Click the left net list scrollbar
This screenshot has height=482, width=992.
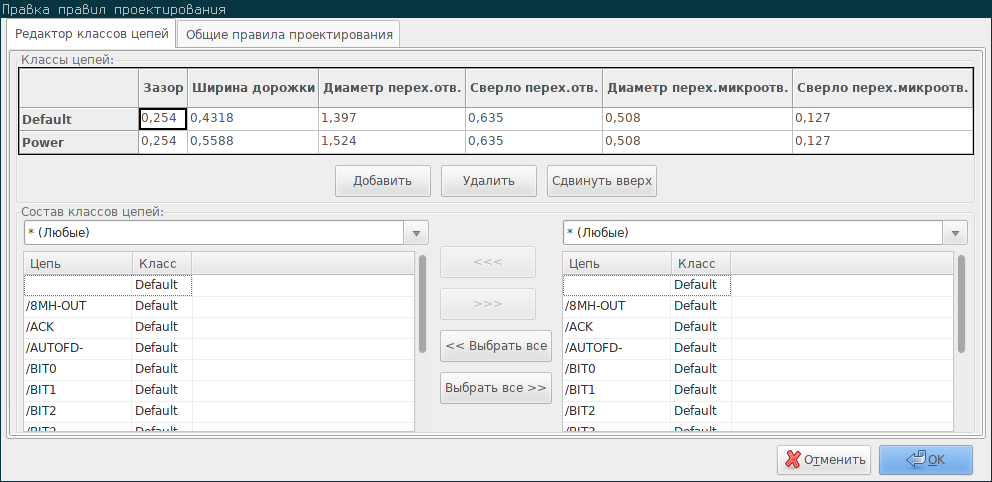coord(422,304)
